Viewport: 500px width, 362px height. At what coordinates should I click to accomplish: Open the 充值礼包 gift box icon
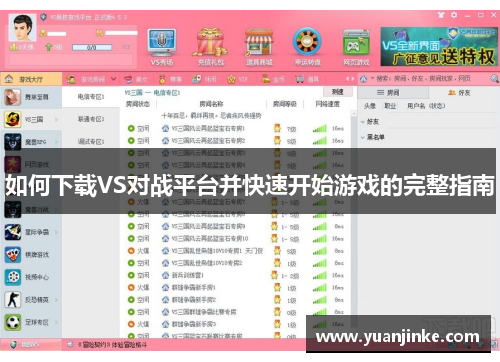[211, 43]
